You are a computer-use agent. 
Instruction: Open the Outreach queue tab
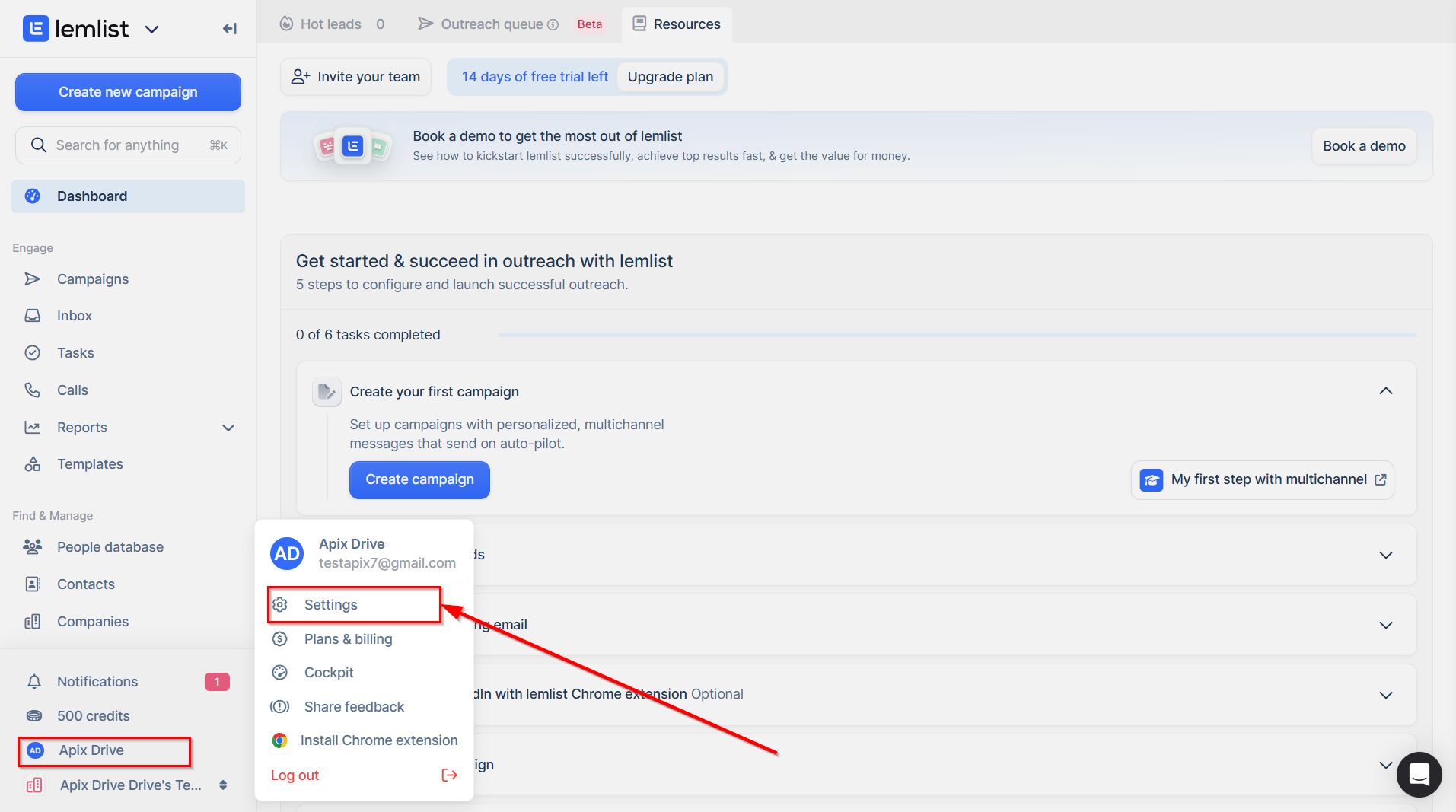487,24
